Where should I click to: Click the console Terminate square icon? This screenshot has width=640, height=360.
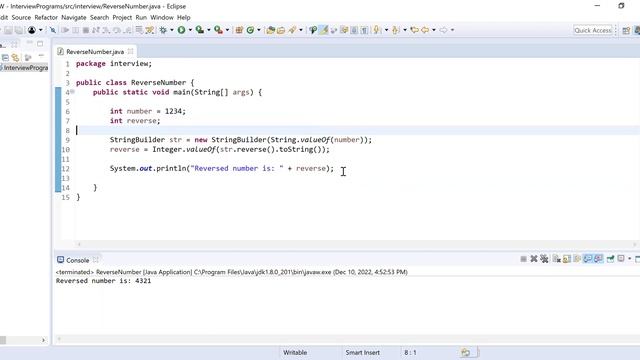[x=523, y=259]
